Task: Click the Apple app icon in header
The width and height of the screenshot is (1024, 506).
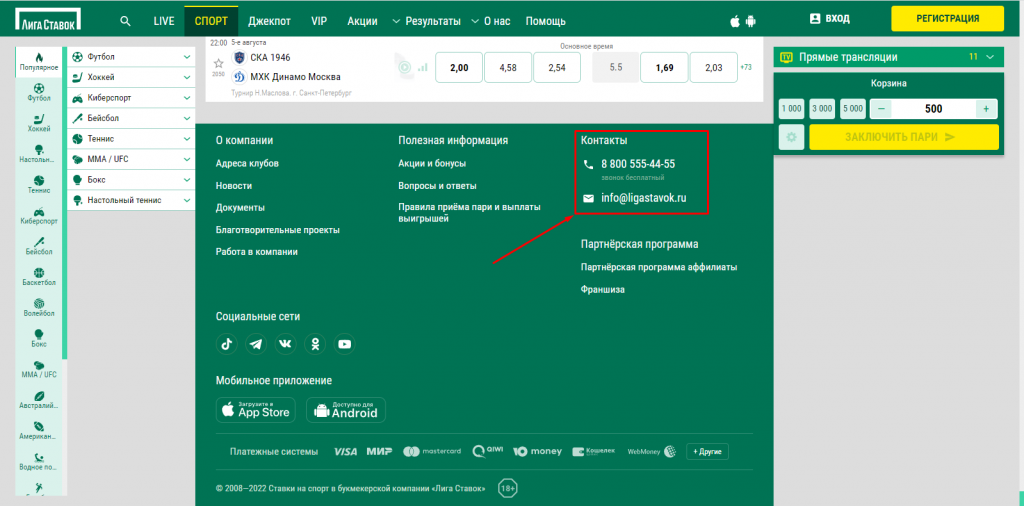Action: point(736,20)
